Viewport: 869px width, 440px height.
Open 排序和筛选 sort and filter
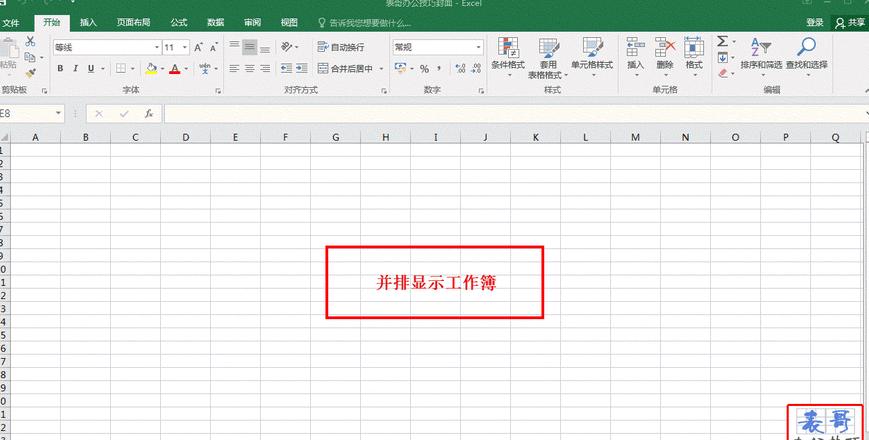(x=761, y=57)
